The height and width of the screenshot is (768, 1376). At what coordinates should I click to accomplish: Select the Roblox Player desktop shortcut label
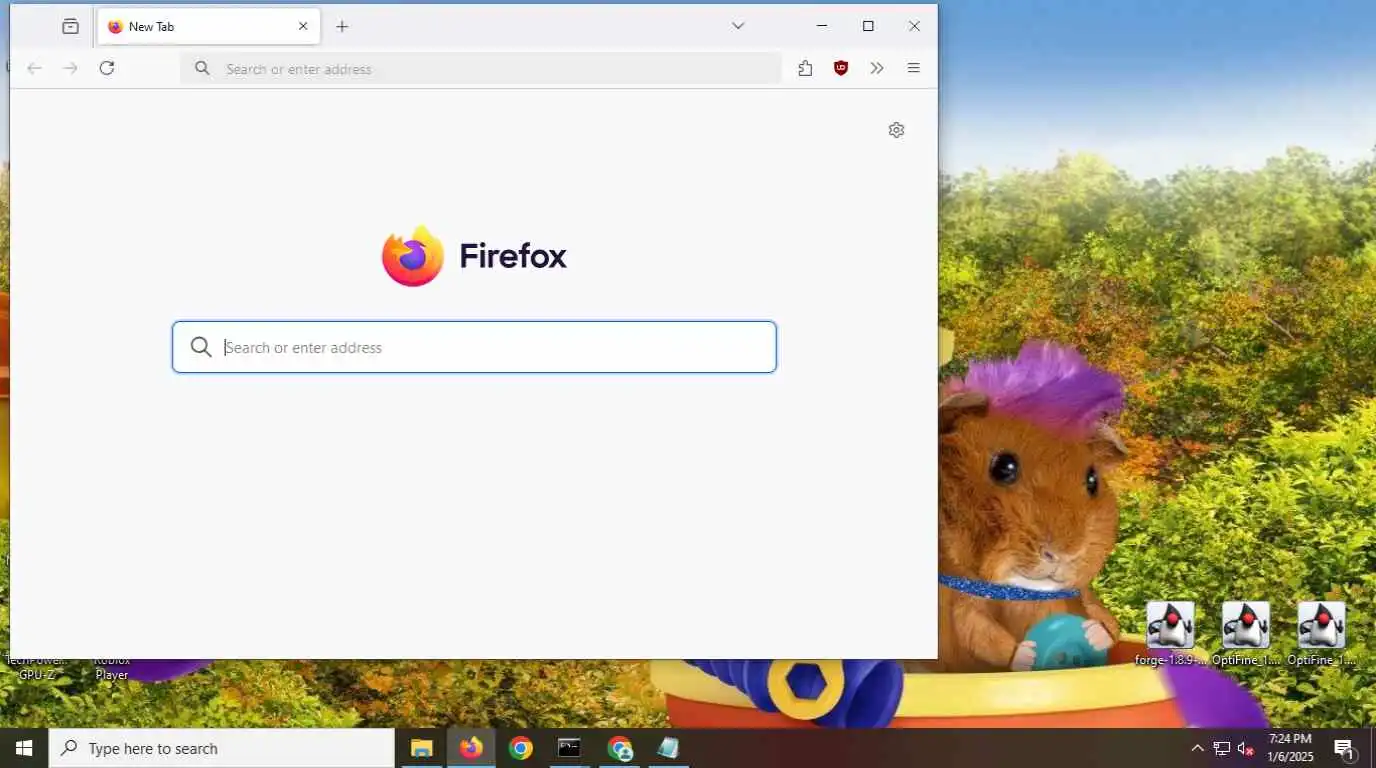[x=112, y=668]
